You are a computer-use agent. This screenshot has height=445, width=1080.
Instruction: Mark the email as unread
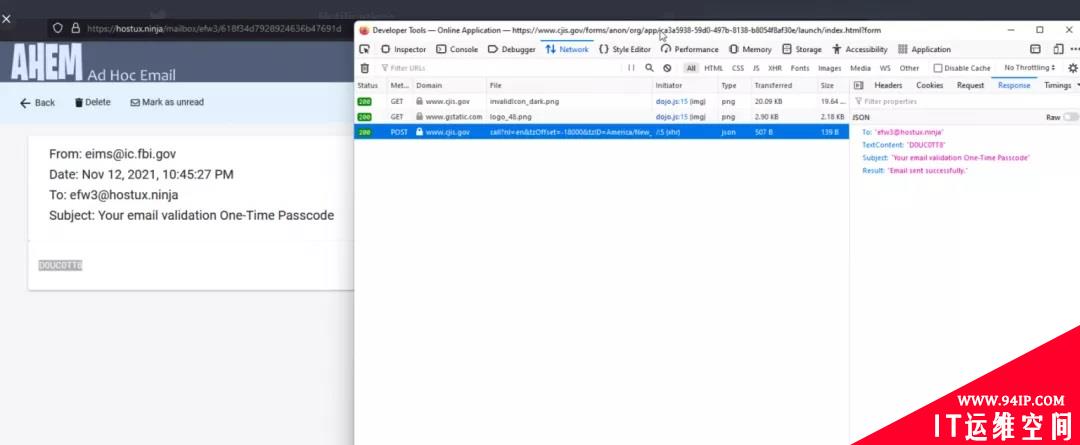[167, 102]
